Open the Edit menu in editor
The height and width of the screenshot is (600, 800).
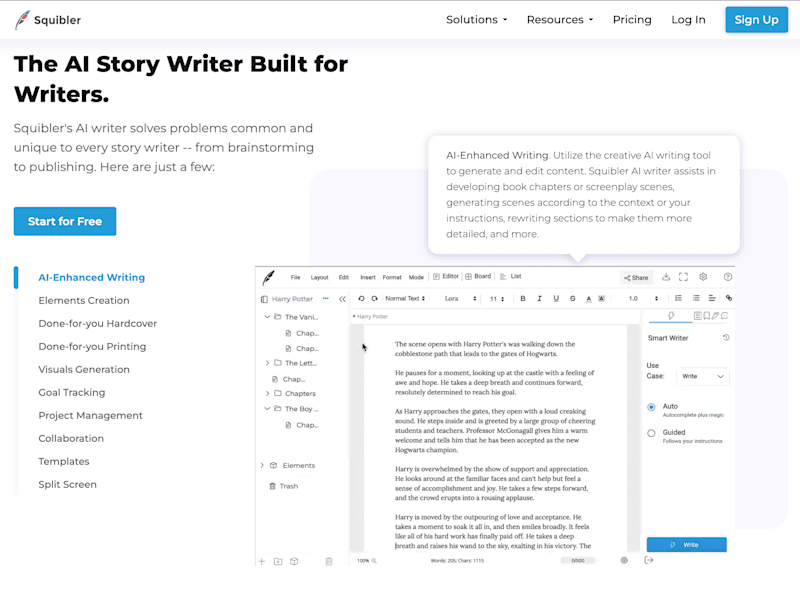[344, 278]
